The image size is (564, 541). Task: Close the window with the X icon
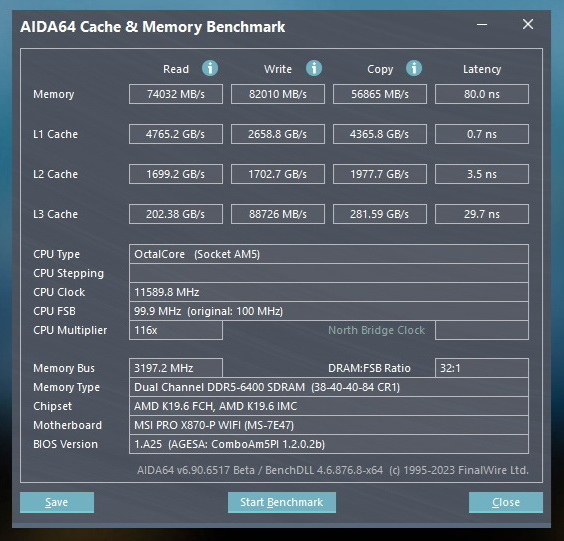[x=528, y=24]
